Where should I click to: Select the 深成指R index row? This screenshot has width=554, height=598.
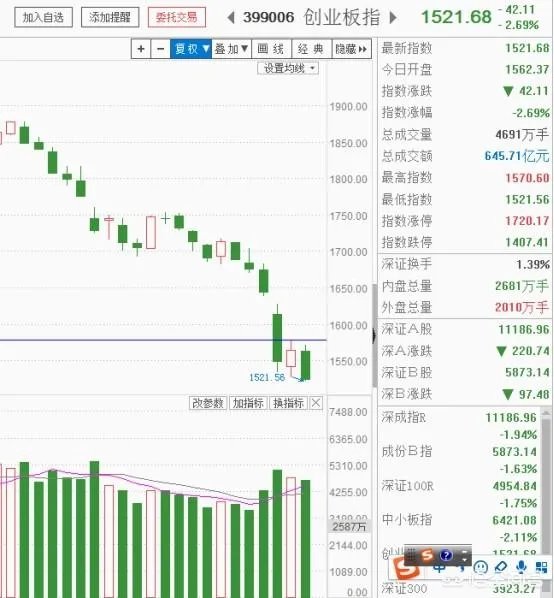point(459,426)
